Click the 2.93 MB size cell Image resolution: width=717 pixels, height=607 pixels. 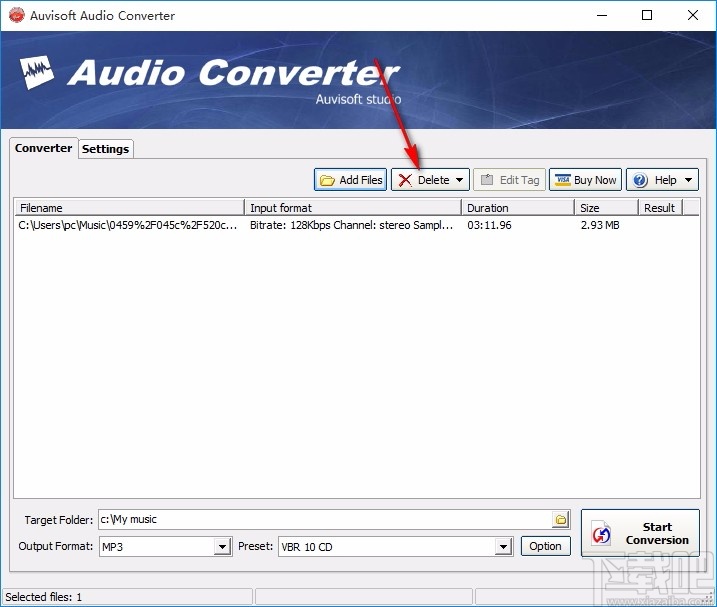[600, 225]
